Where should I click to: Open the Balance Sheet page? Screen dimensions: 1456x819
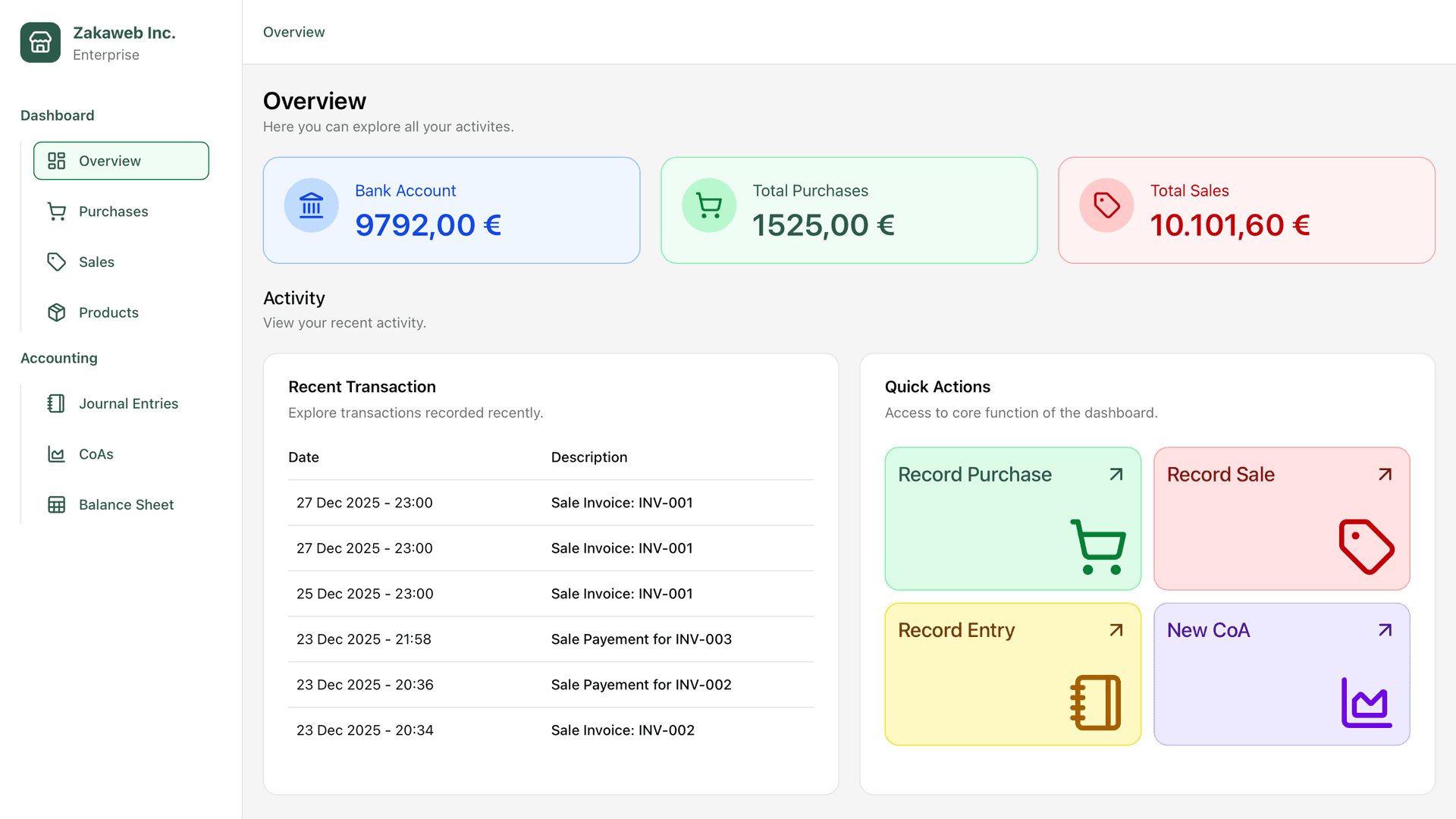tap(126, 505)
